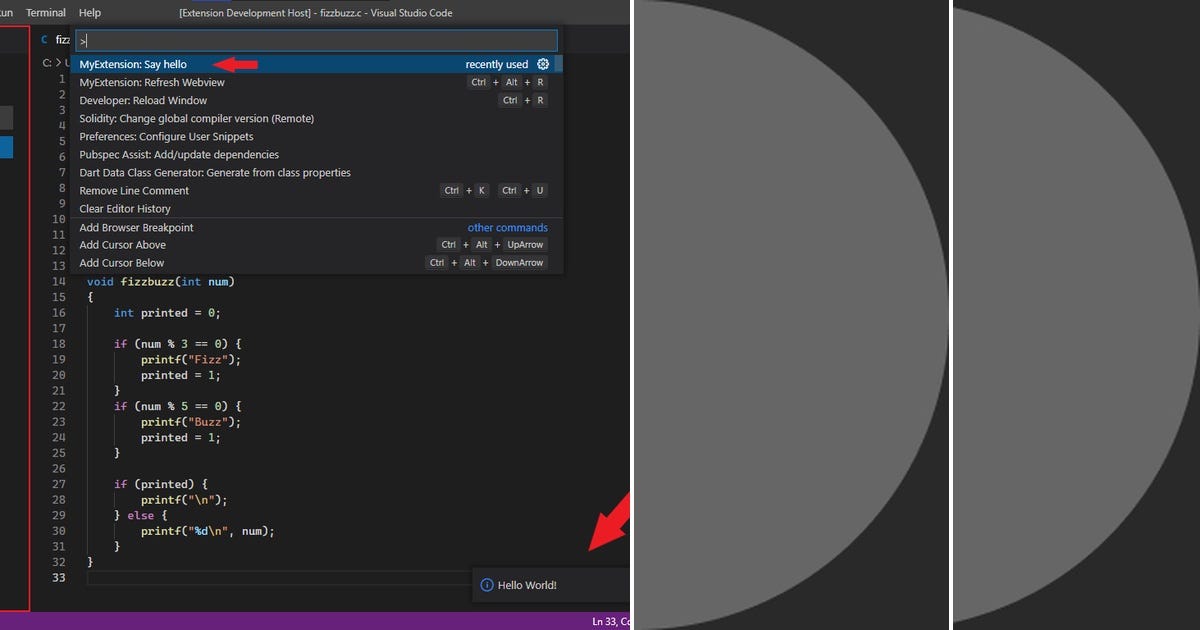This screenshot has height=630, width=1200.
Task: Open the other commands link
Action: (507, 227)
